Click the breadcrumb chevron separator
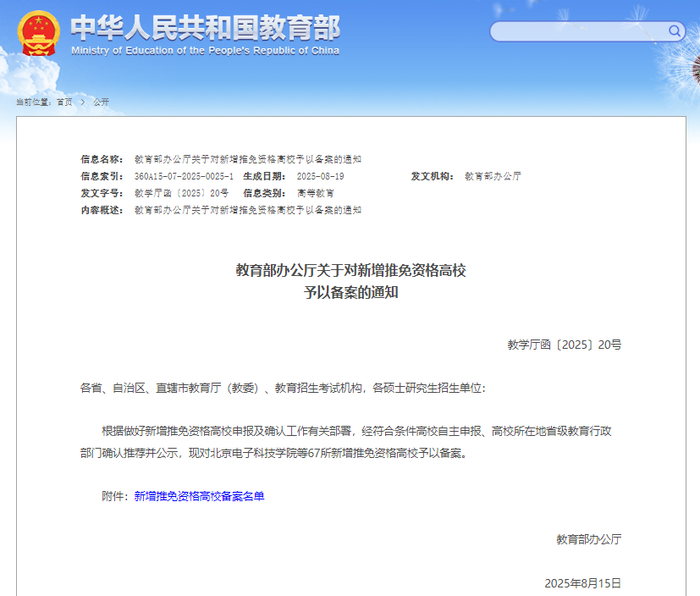 (x=83, y=102)
